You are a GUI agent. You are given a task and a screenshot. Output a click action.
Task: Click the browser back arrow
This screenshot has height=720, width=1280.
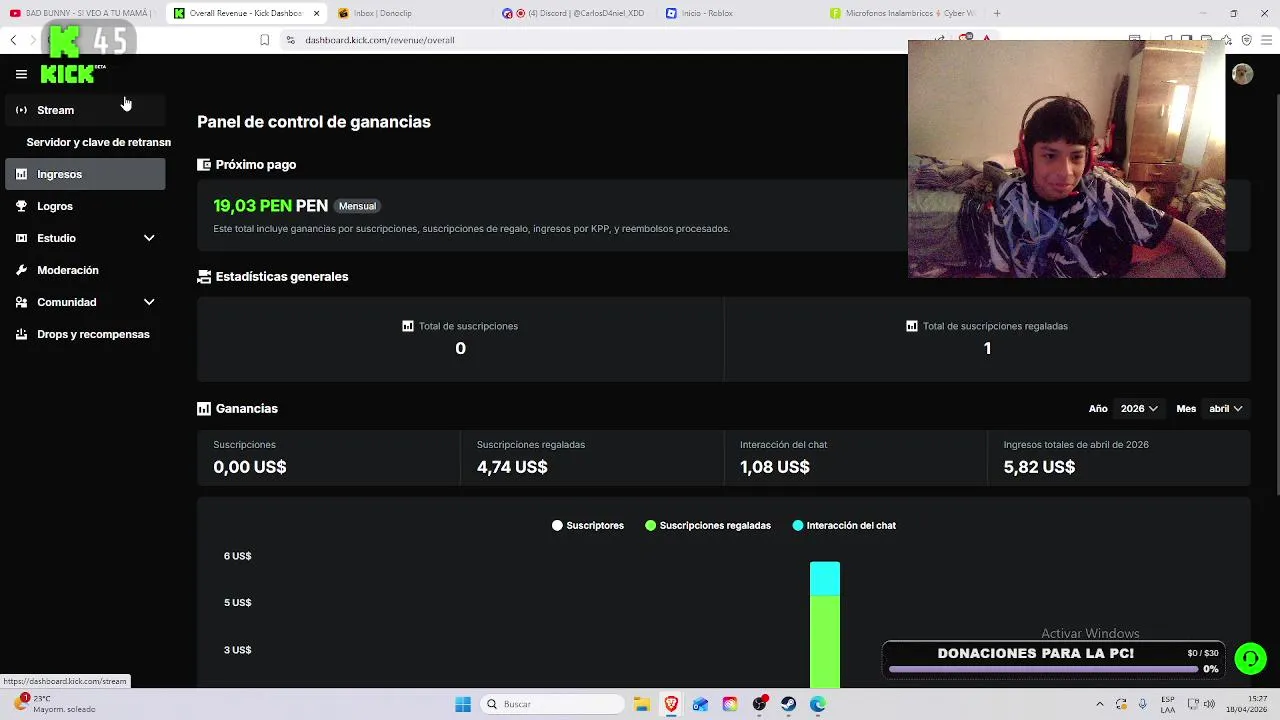pos(13,40)
